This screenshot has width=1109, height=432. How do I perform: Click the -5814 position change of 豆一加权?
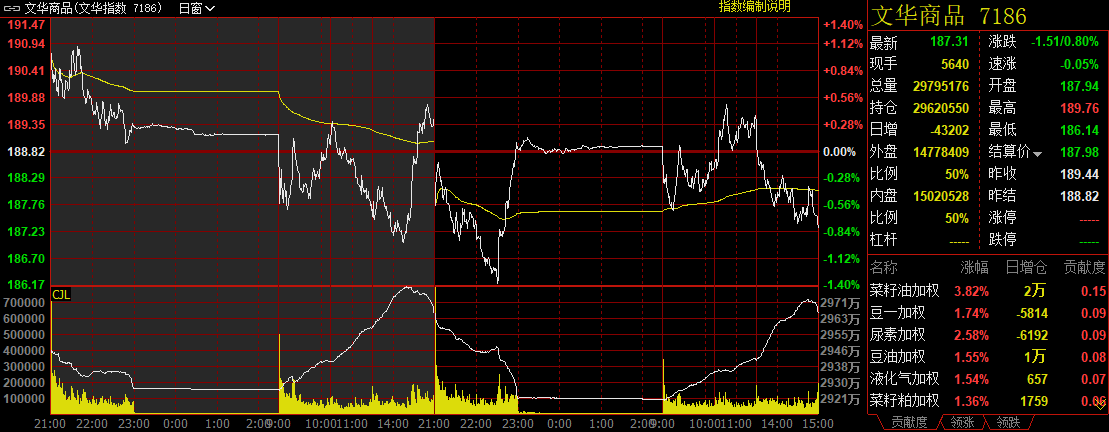pyautogui.click(x=1033, y=313)
